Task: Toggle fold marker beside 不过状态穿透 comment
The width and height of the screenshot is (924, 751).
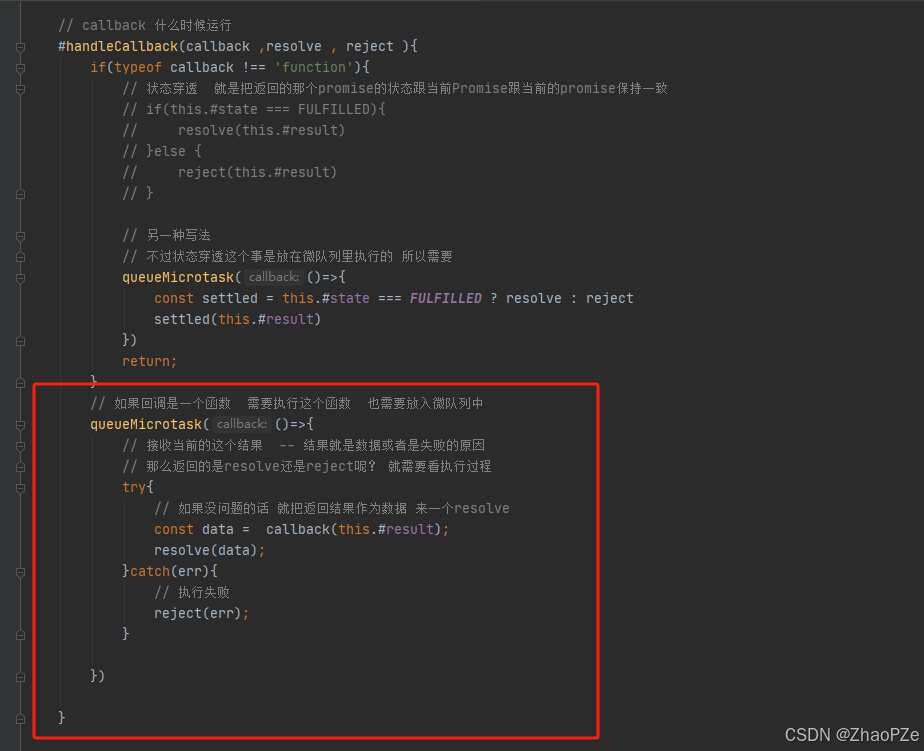Action: [20, 257]
